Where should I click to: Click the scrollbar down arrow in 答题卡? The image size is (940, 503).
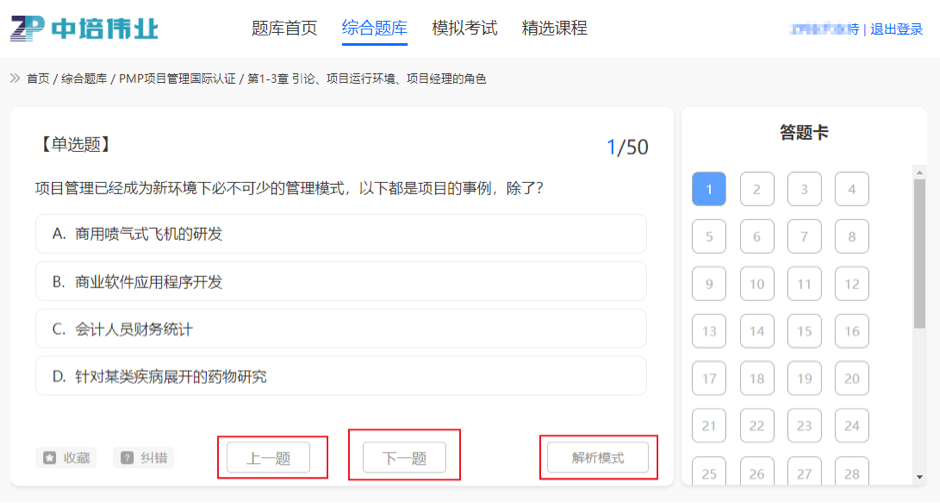[x=920, y=476]
